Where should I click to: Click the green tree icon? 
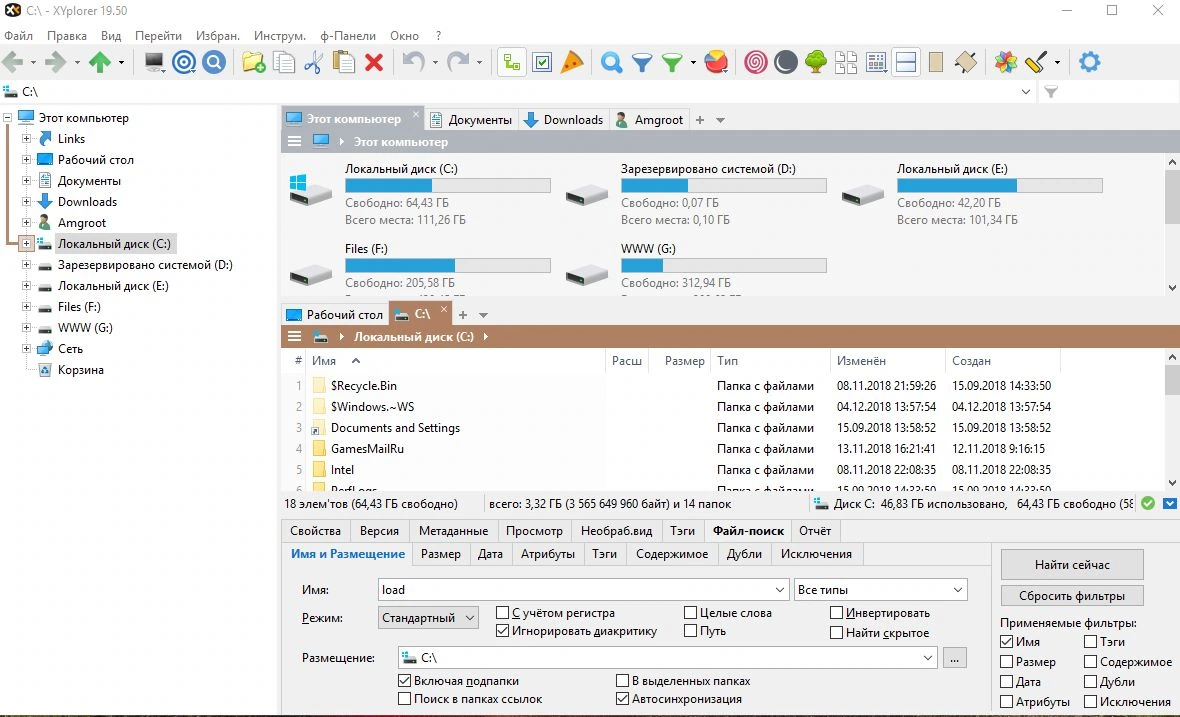[816, 62]
